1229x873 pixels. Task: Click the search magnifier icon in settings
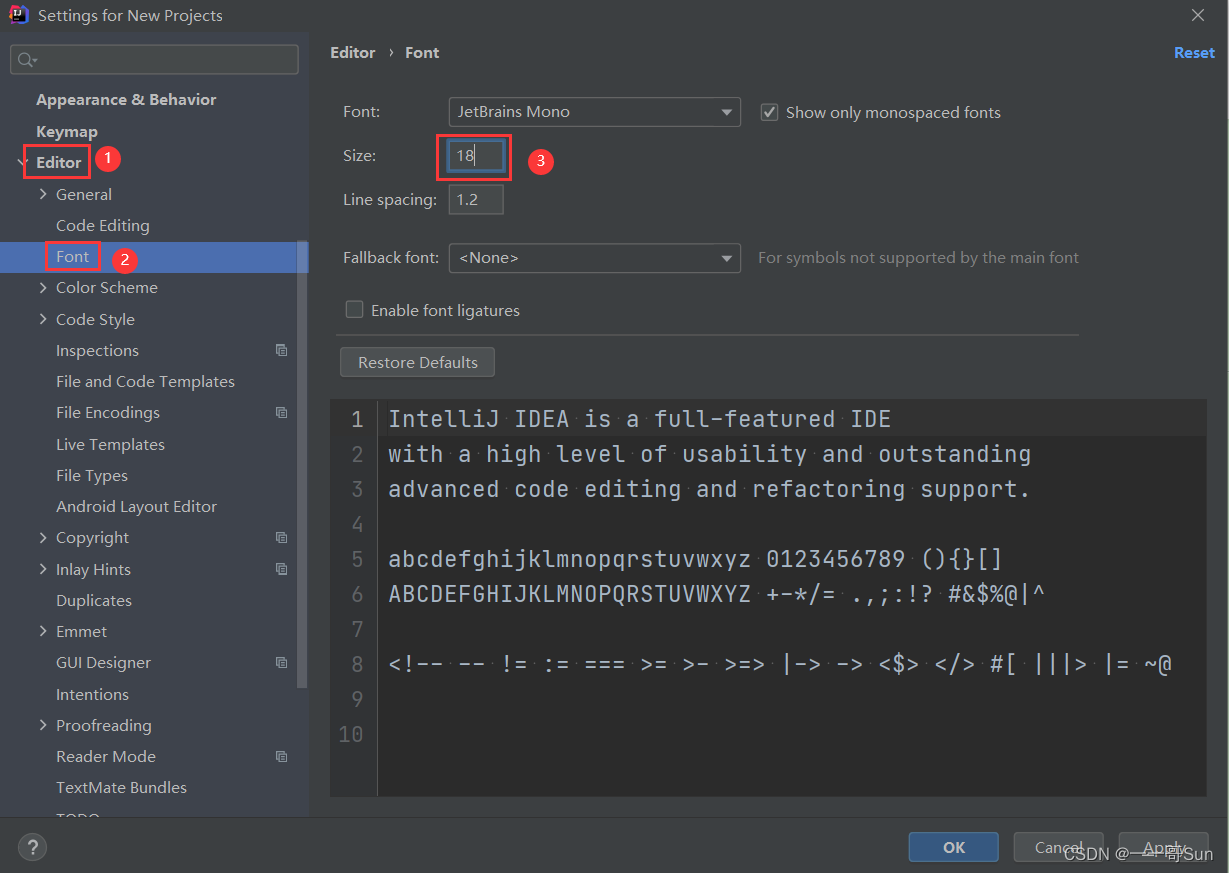point(27,60)
